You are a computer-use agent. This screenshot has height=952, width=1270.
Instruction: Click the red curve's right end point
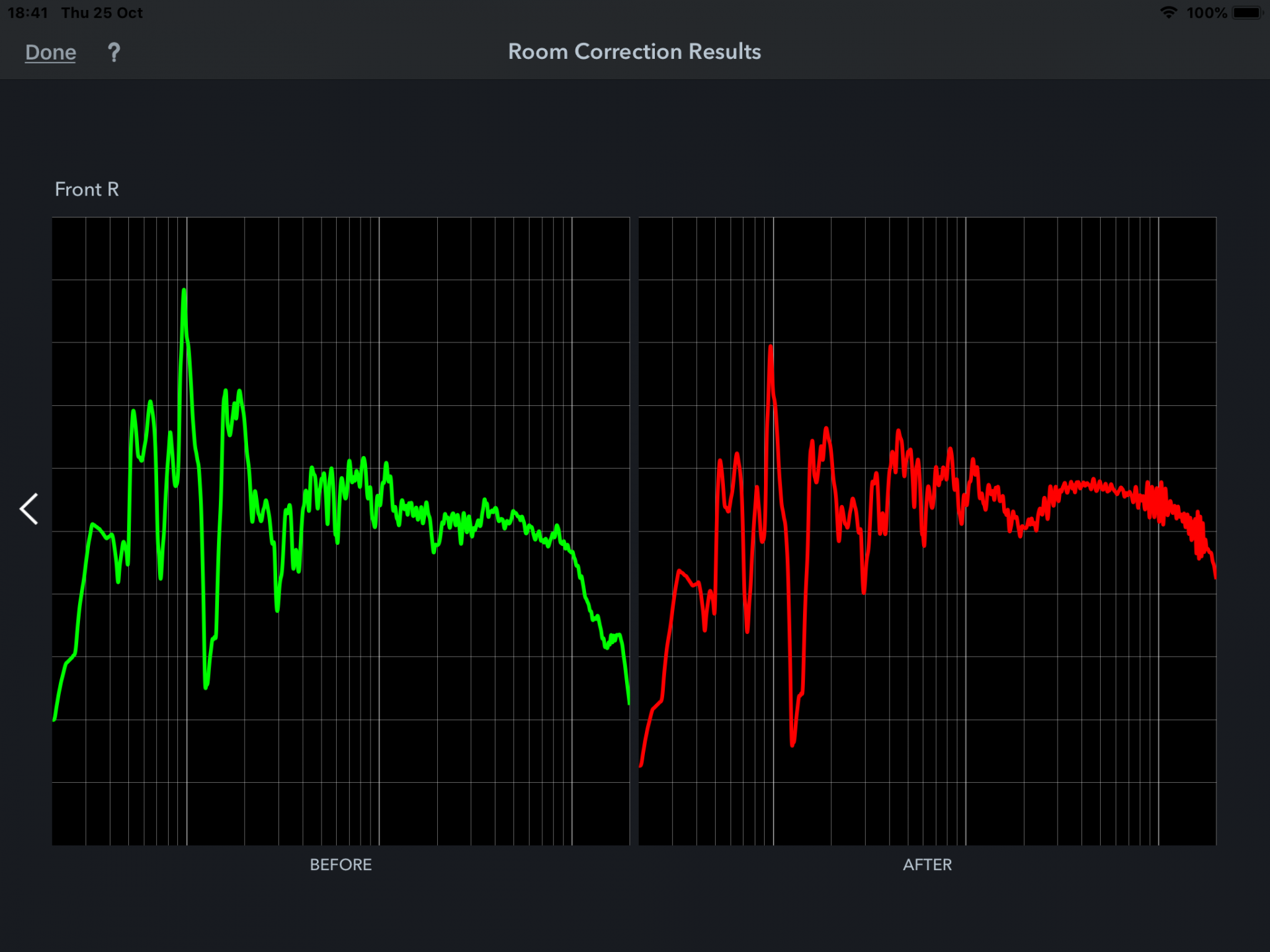[x=1215, y=576]
